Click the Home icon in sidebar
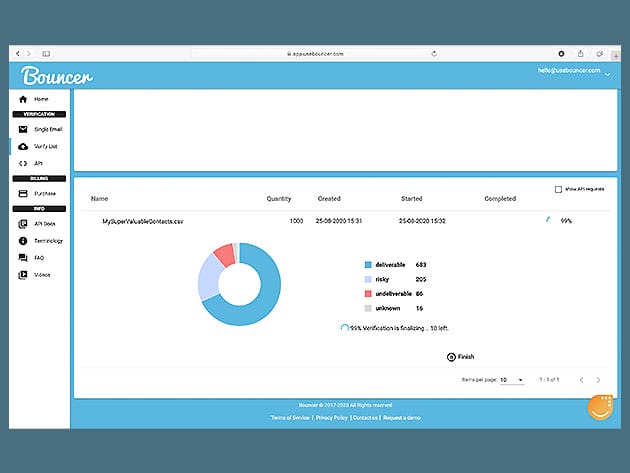The width and height of the screenshot is (630, 473). 23,99
